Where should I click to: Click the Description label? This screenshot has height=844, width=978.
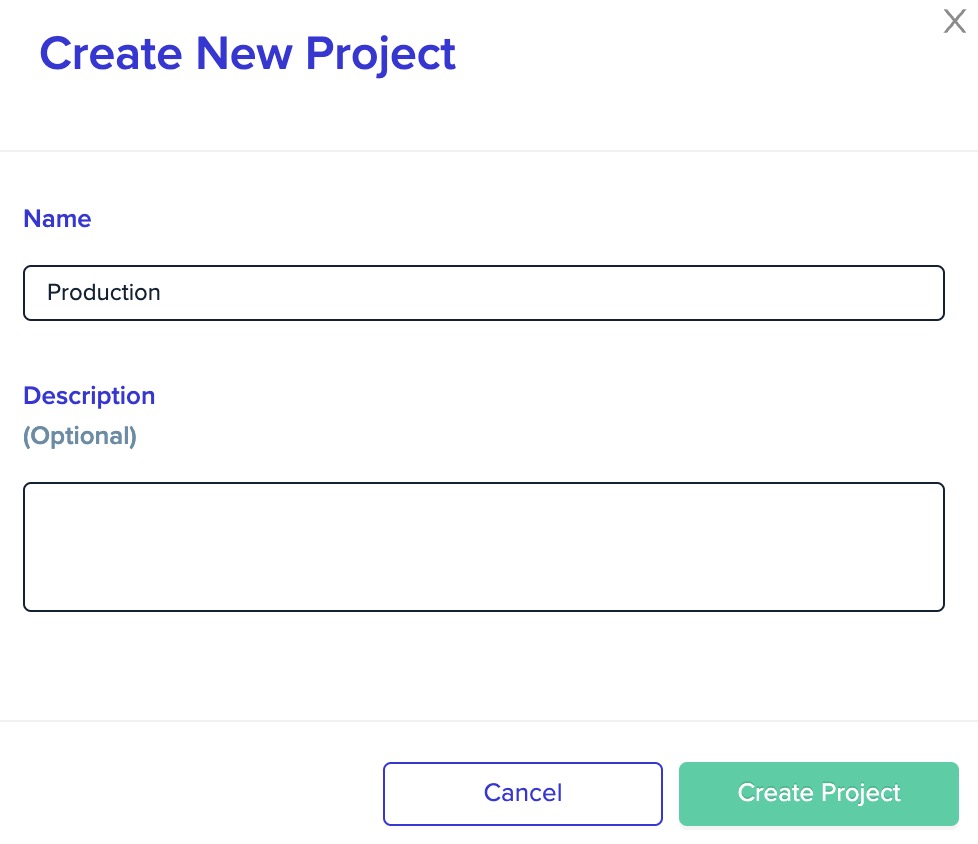(88, 395)
